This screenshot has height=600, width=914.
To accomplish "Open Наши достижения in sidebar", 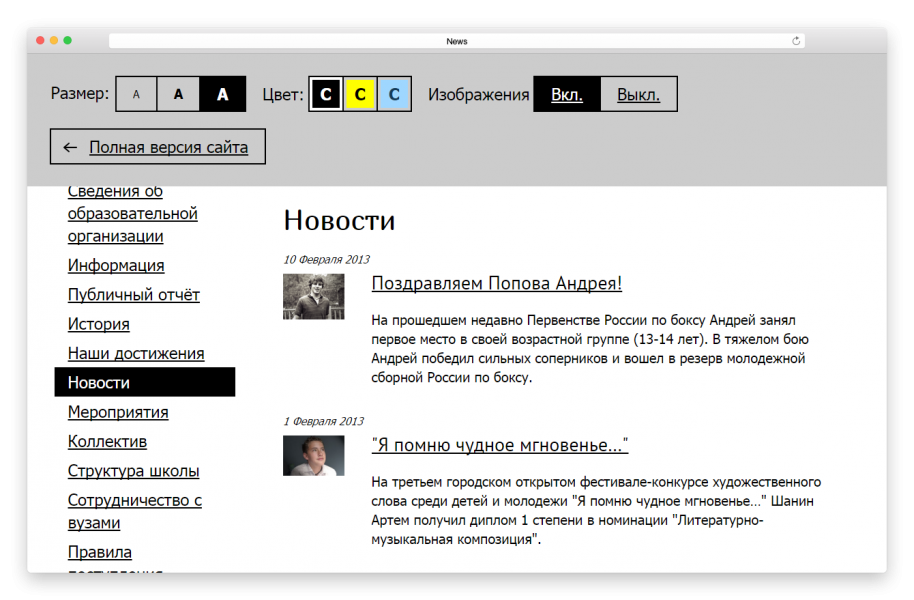I will point(136,353).
